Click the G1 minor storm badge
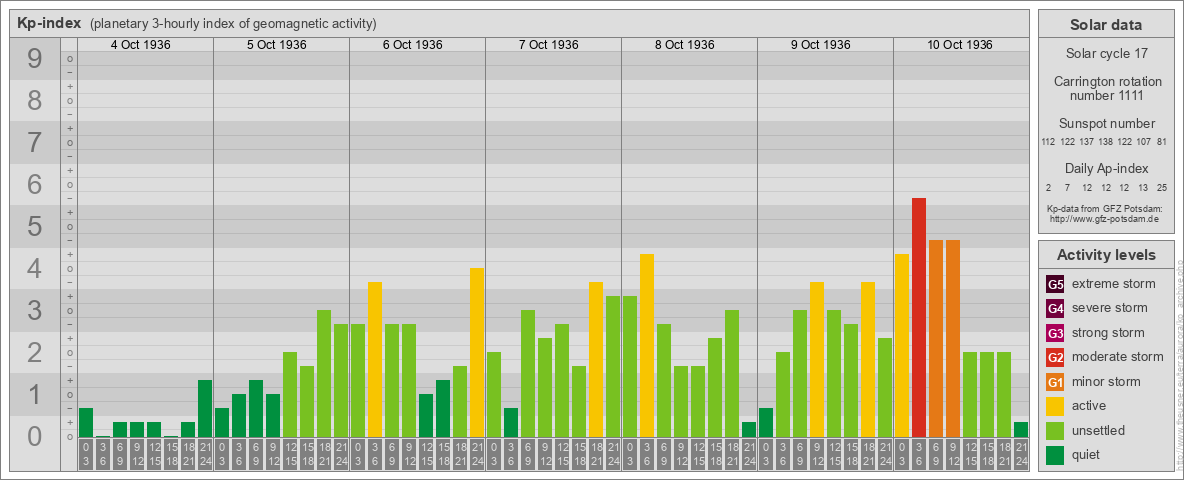Image resolution: width=1184 pixels, height=480 pixels. click(1055, 382)
